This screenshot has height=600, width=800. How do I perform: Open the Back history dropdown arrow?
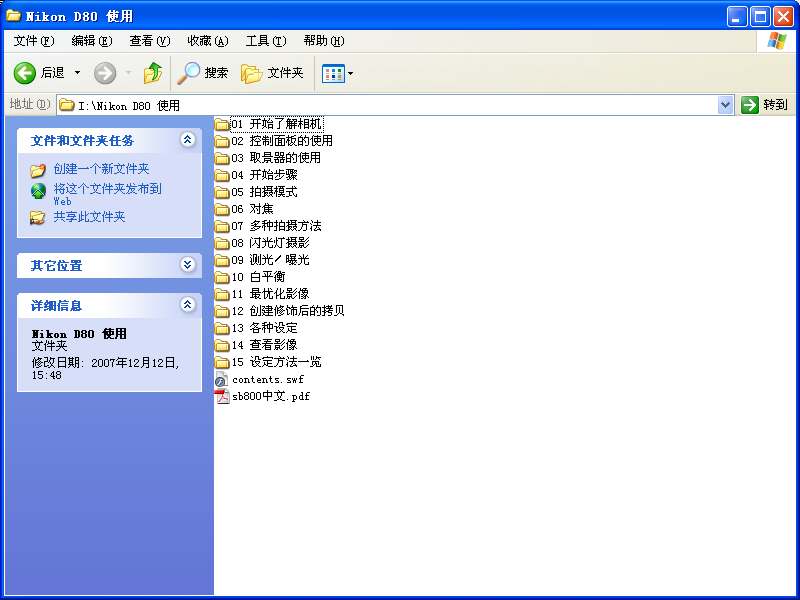click(78, 73)
